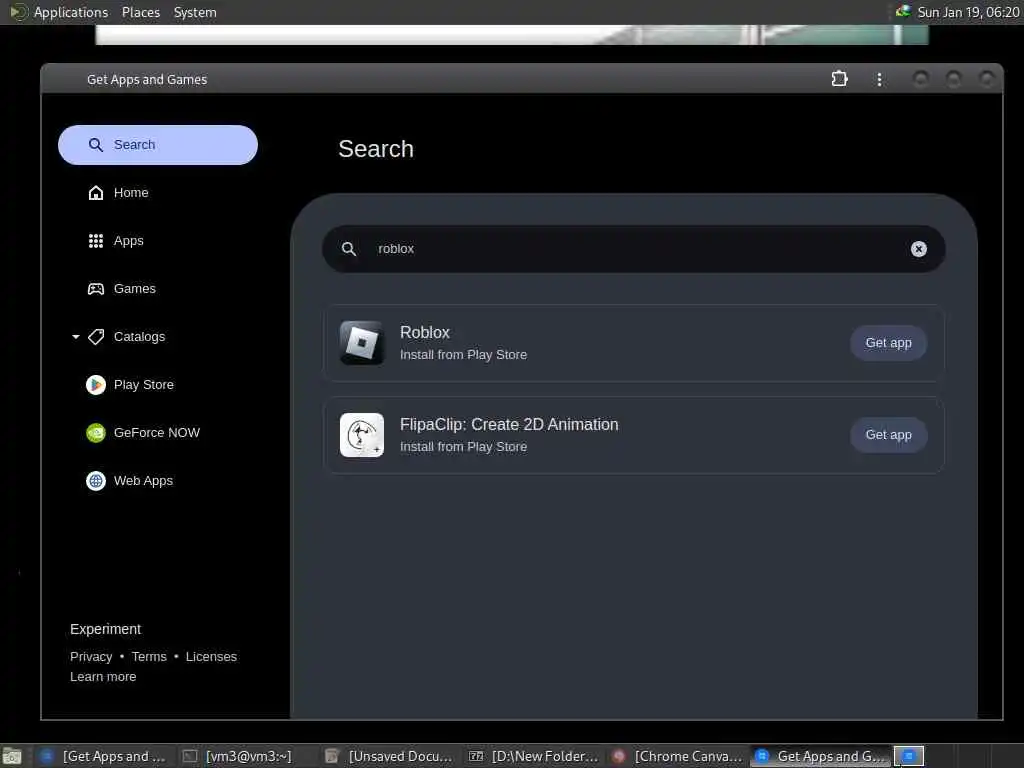
Task: Focus the search field containing roblox
Action: point(633,249)
